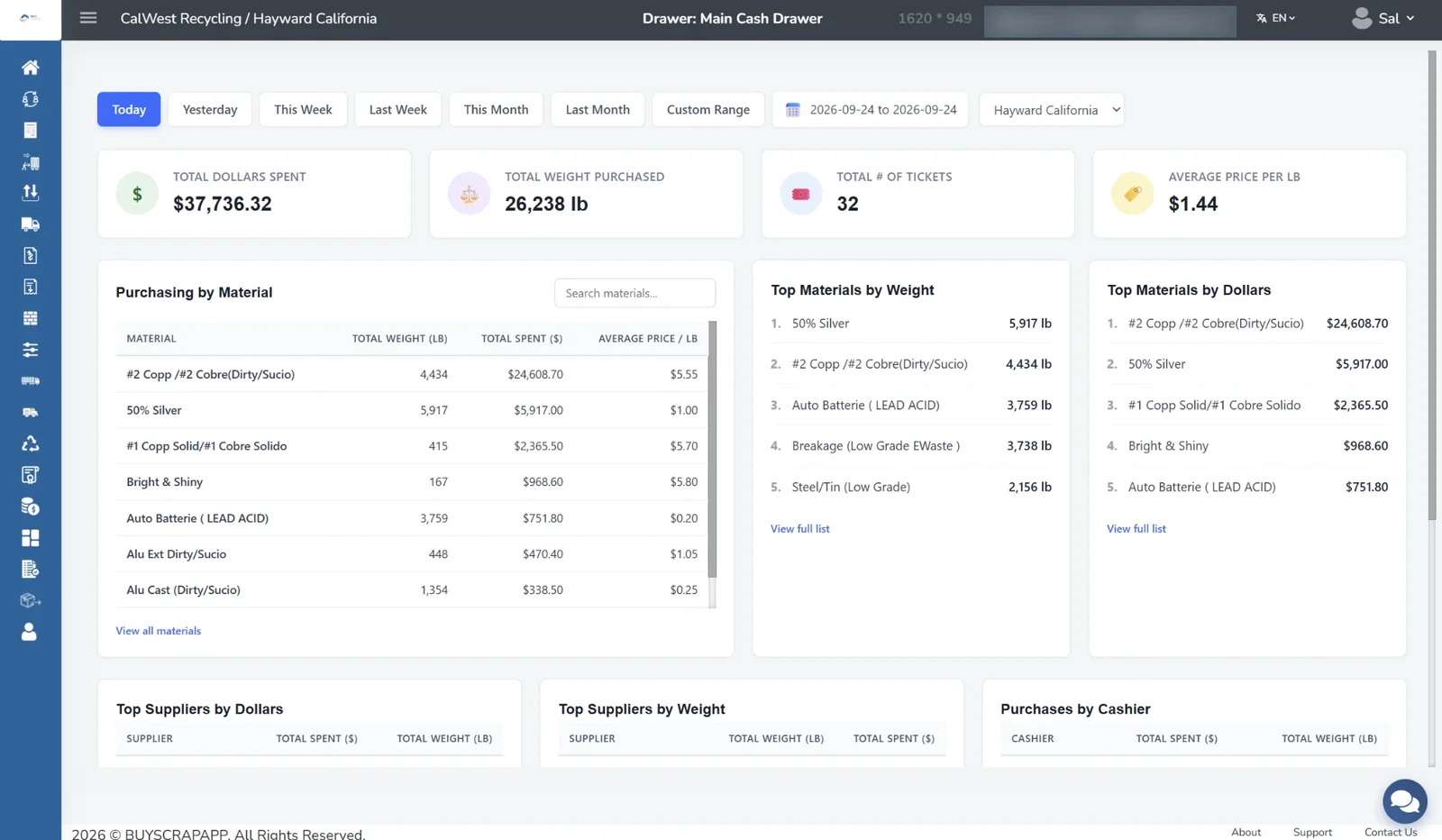
Task: Open the dashboard tiles sidebar icon
Action: tap(30, 538)
